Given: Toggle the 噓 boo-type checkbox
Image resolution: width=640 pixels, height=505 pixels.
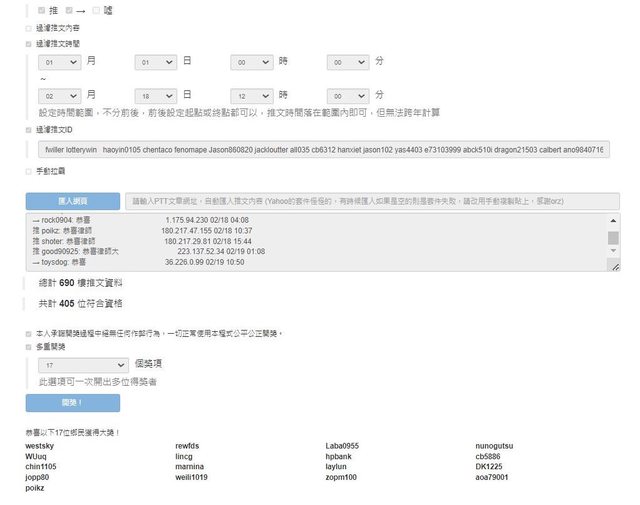Looking at the screenshot, I should (x=96, y=10).
